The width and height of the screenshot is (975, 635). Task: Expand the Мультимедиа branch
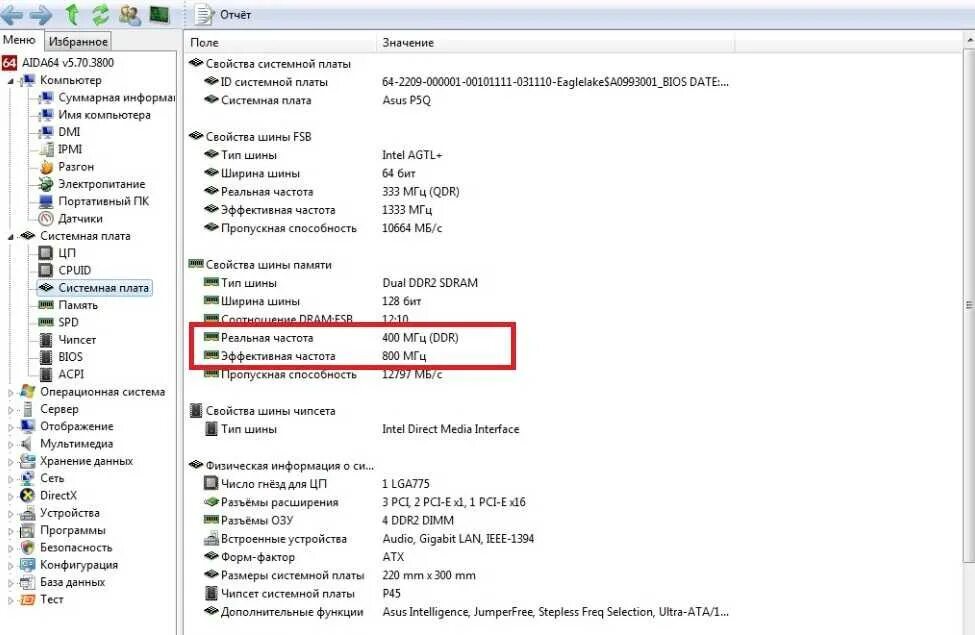click(x=11, y=445)
